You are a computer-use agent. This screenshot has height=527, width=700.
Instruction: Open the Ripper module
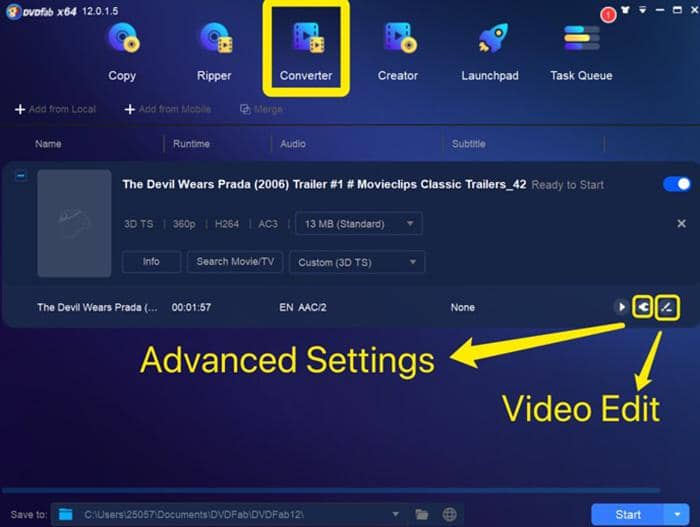215,51
